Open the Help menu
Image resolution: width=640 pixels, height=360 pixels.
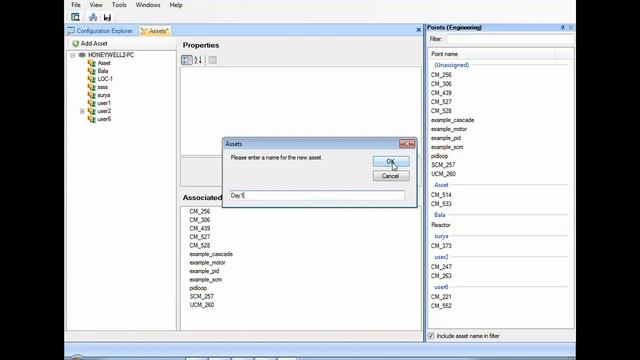[x=176, y=5]
